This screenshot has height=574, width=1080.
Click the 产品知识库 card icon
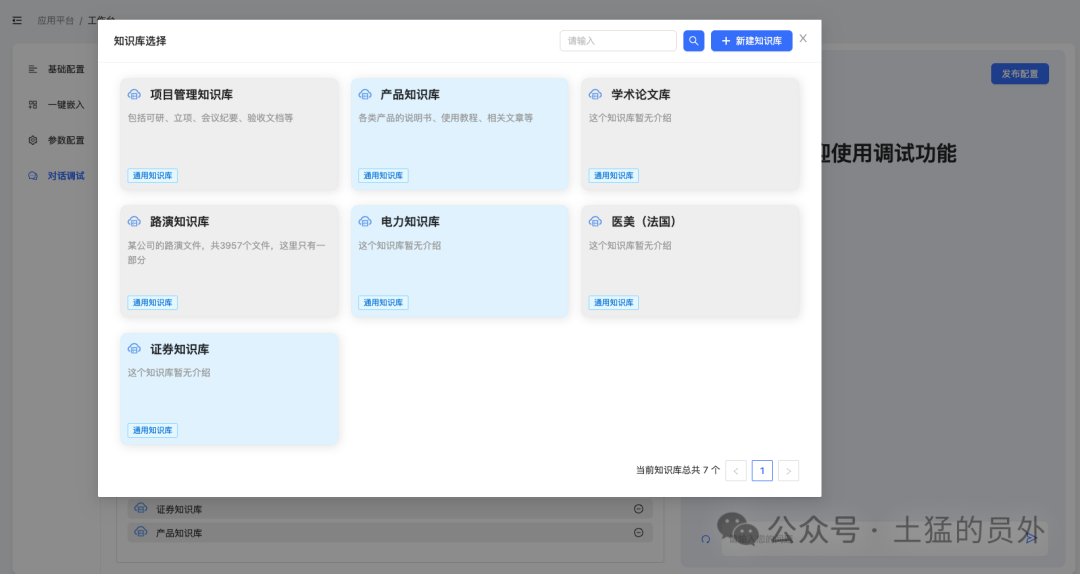pos(365,94)
